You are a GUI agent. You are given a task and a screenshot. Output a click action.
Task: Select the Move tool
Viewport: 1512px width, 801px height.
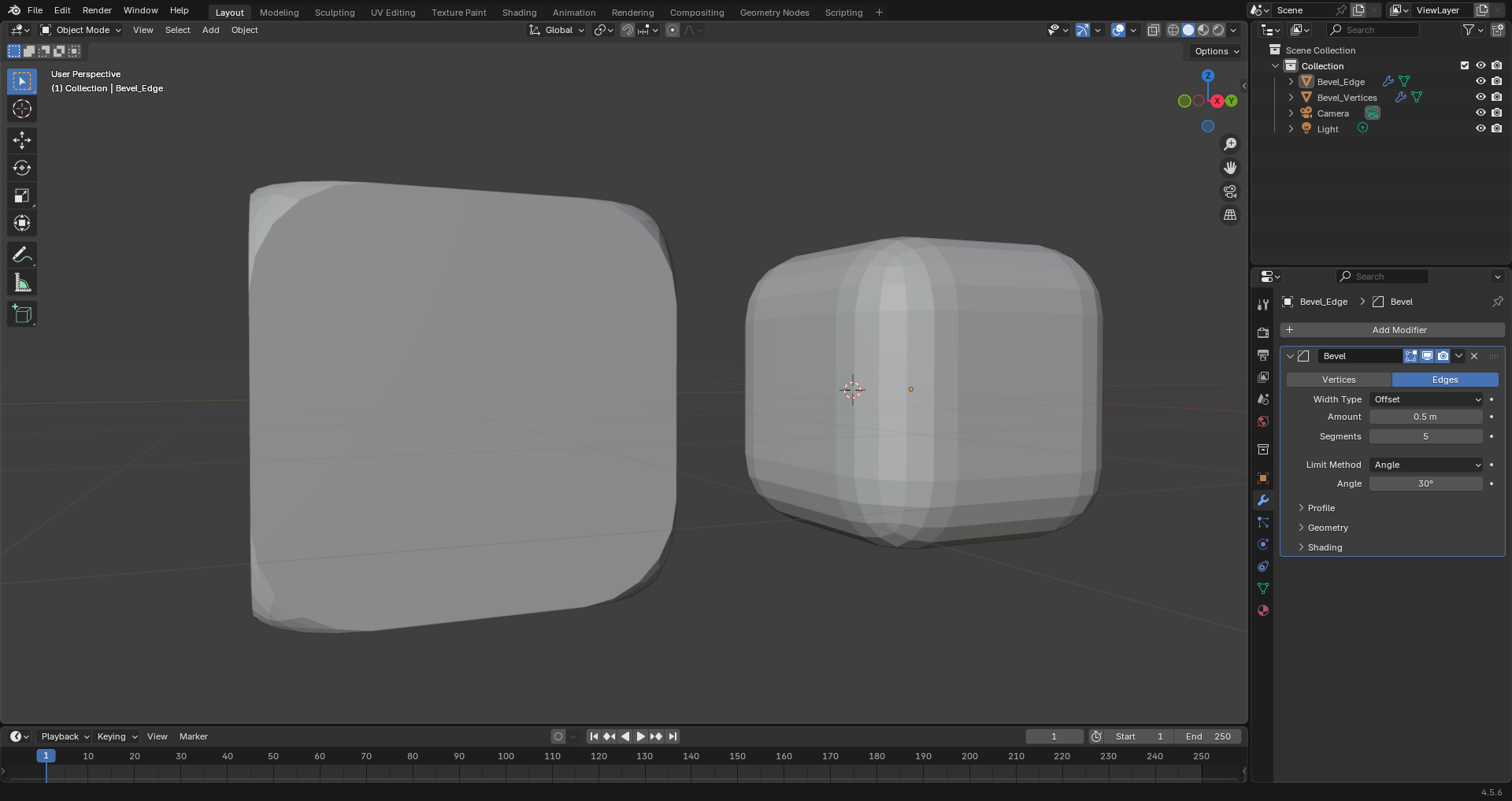[22, 140]
